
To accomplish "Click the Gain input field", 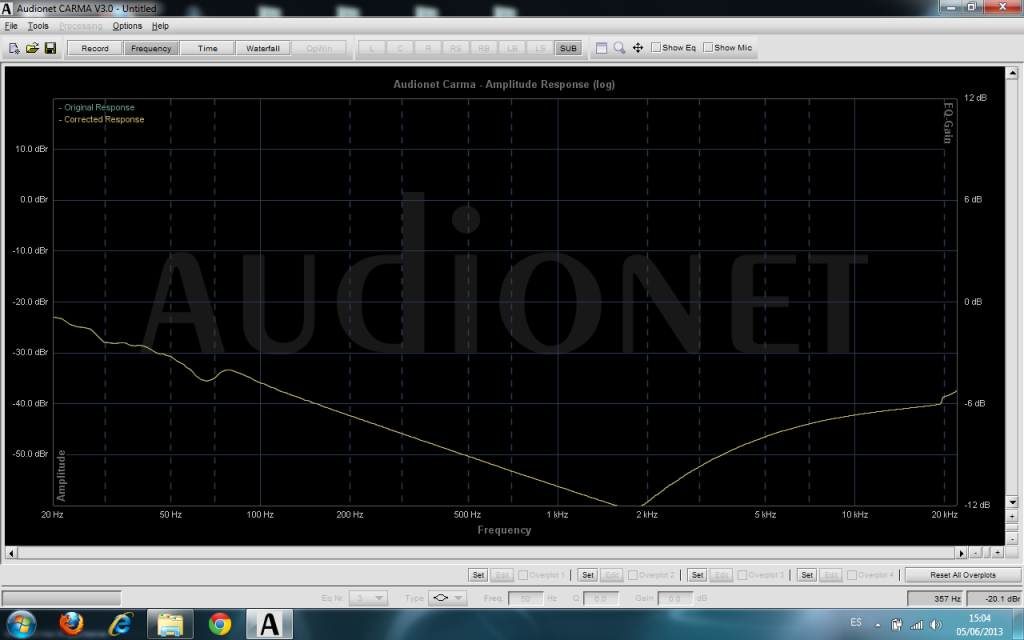I will click(675, 598).
